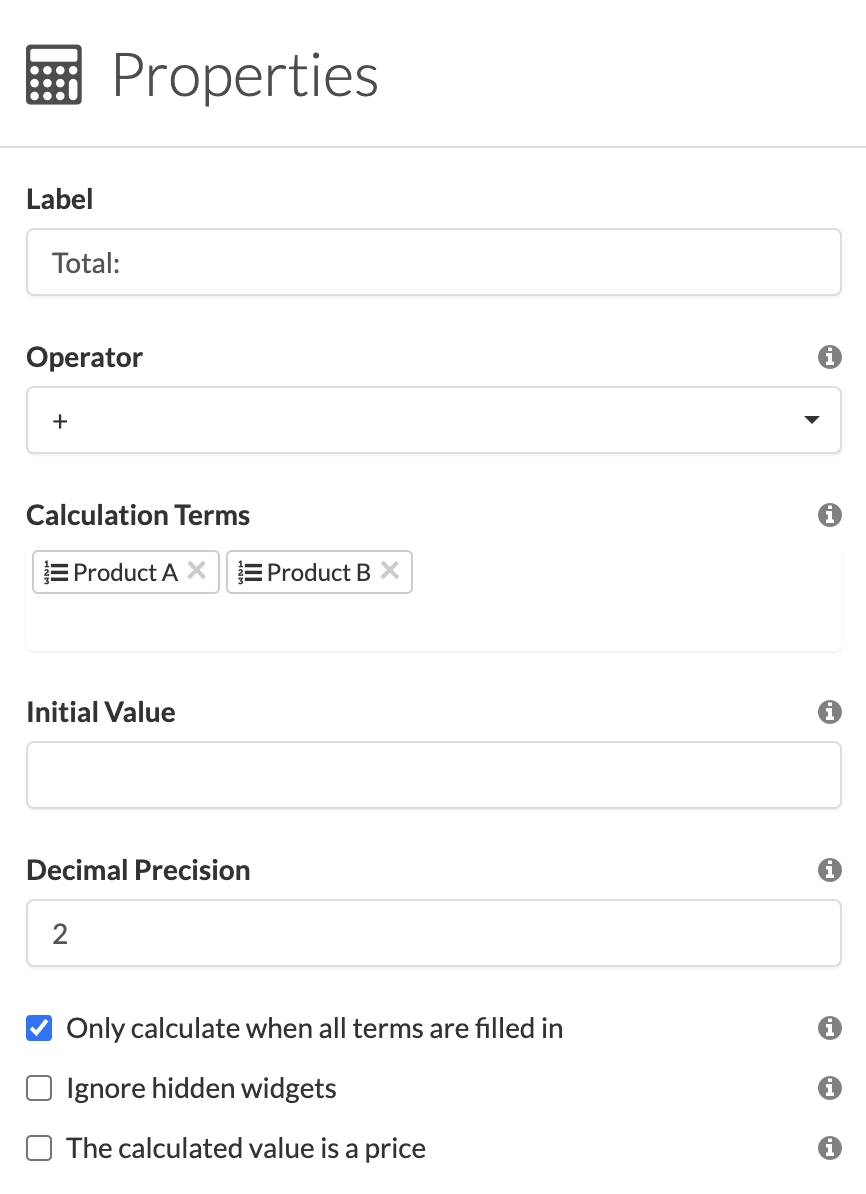Click inside the Label field showing Total
Viewport: 866px width, 1194px height.
[x=433, y=263]
